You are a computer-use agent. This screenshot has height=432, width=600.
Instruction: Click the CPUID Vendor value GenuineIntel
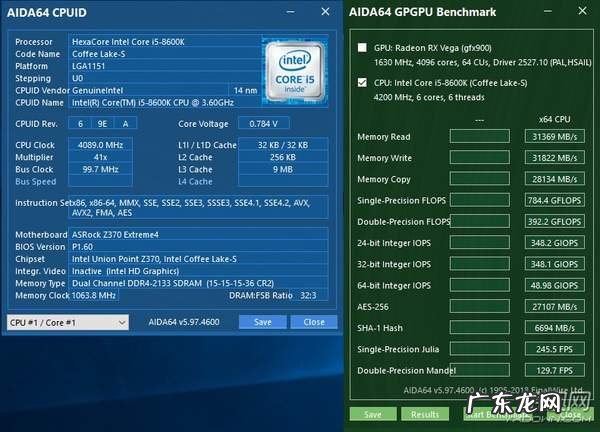pos(148,90)
